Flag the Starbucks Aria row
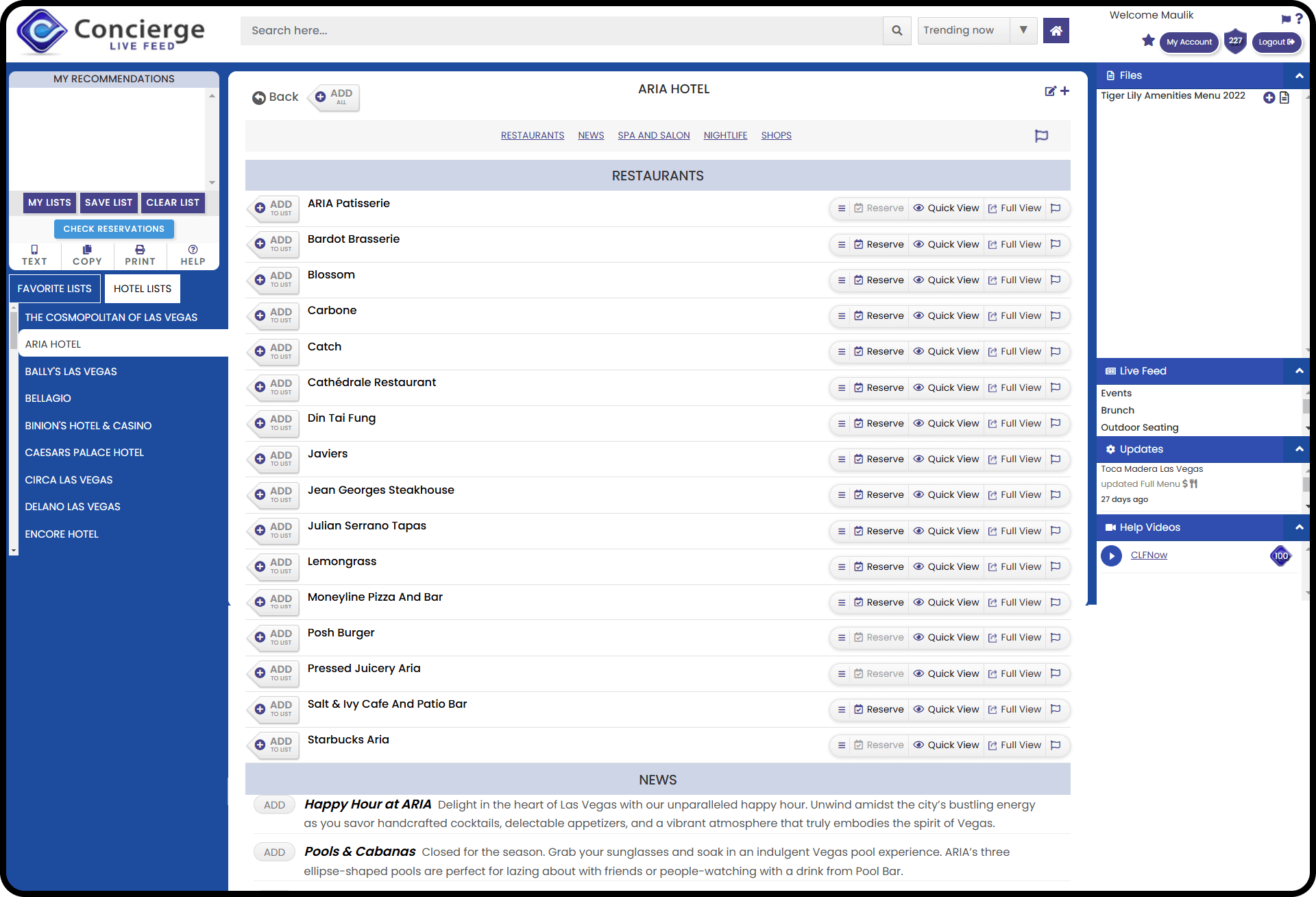The image size is (1316, 897). pos(1056,745)
